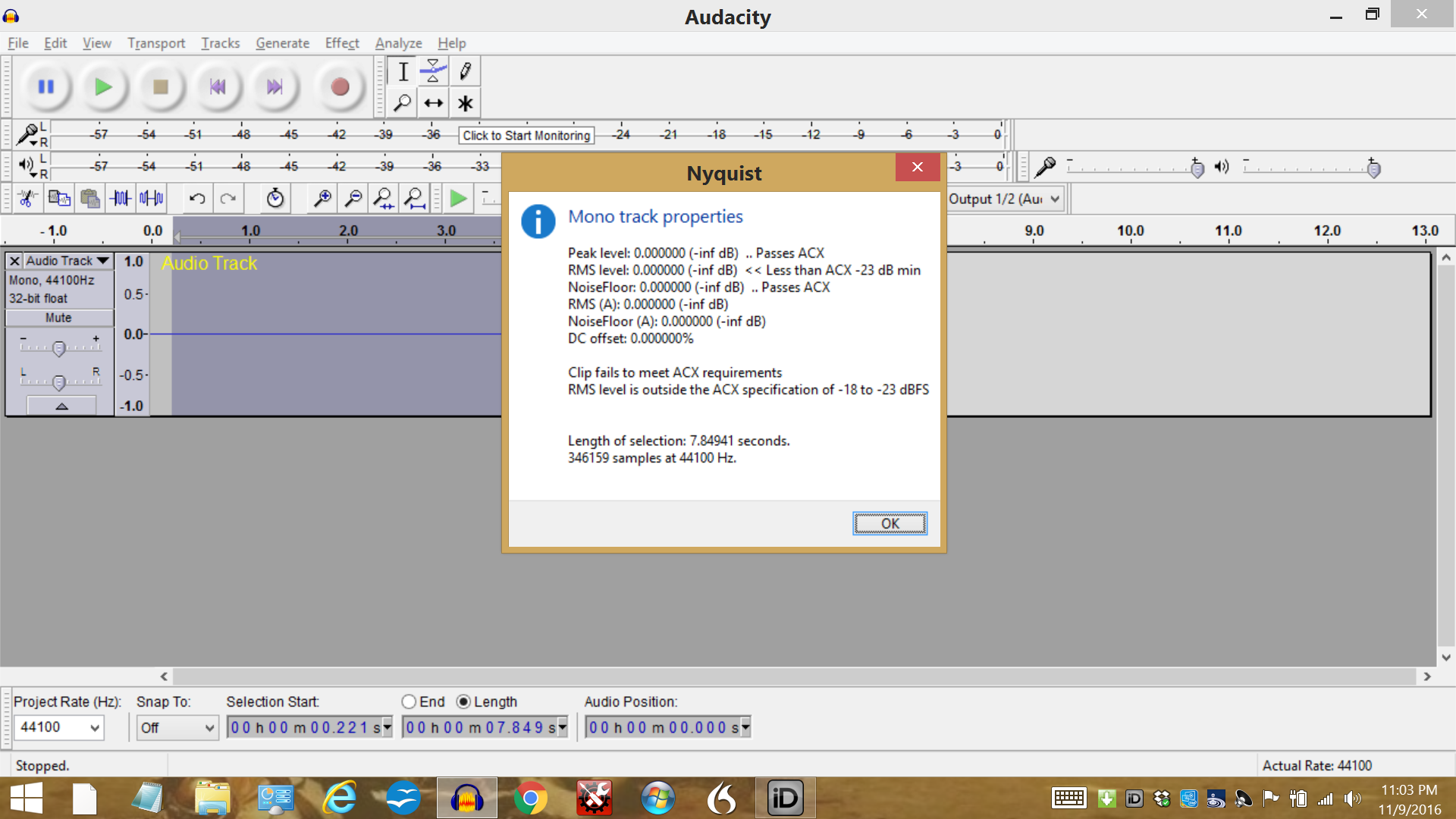Select the Draw tool

[465, 71]
